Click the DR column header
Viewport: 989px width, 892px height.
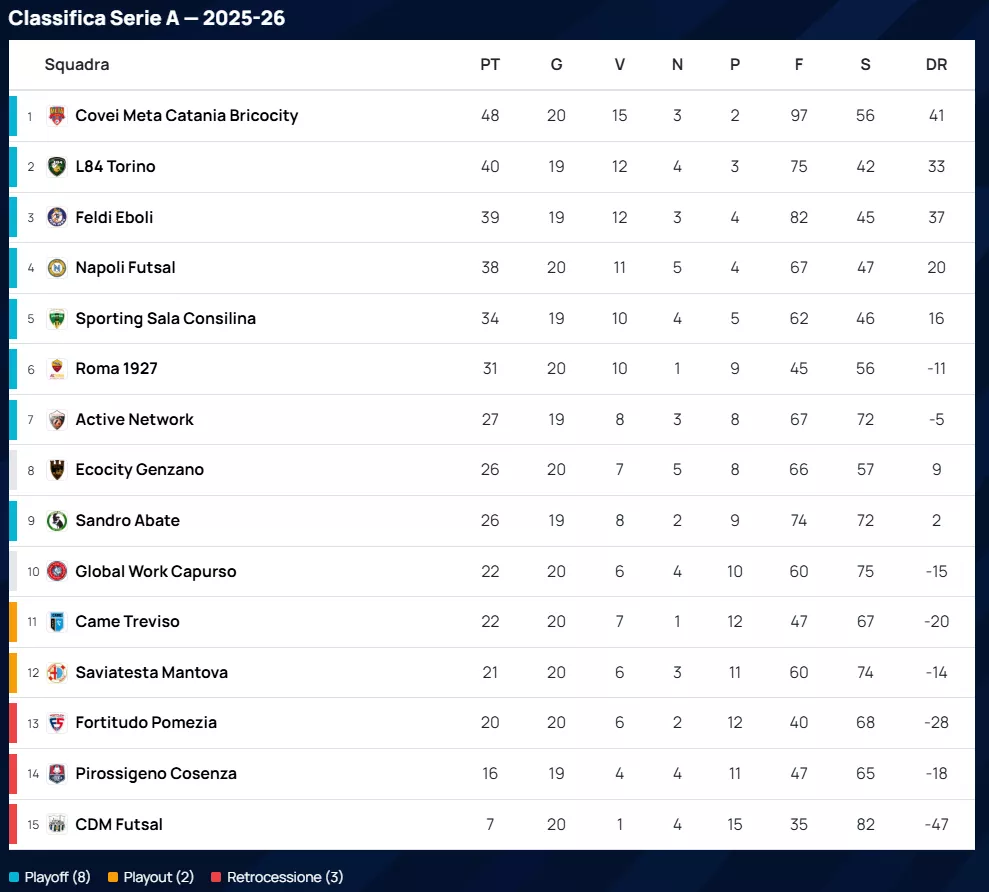[936, 65]
